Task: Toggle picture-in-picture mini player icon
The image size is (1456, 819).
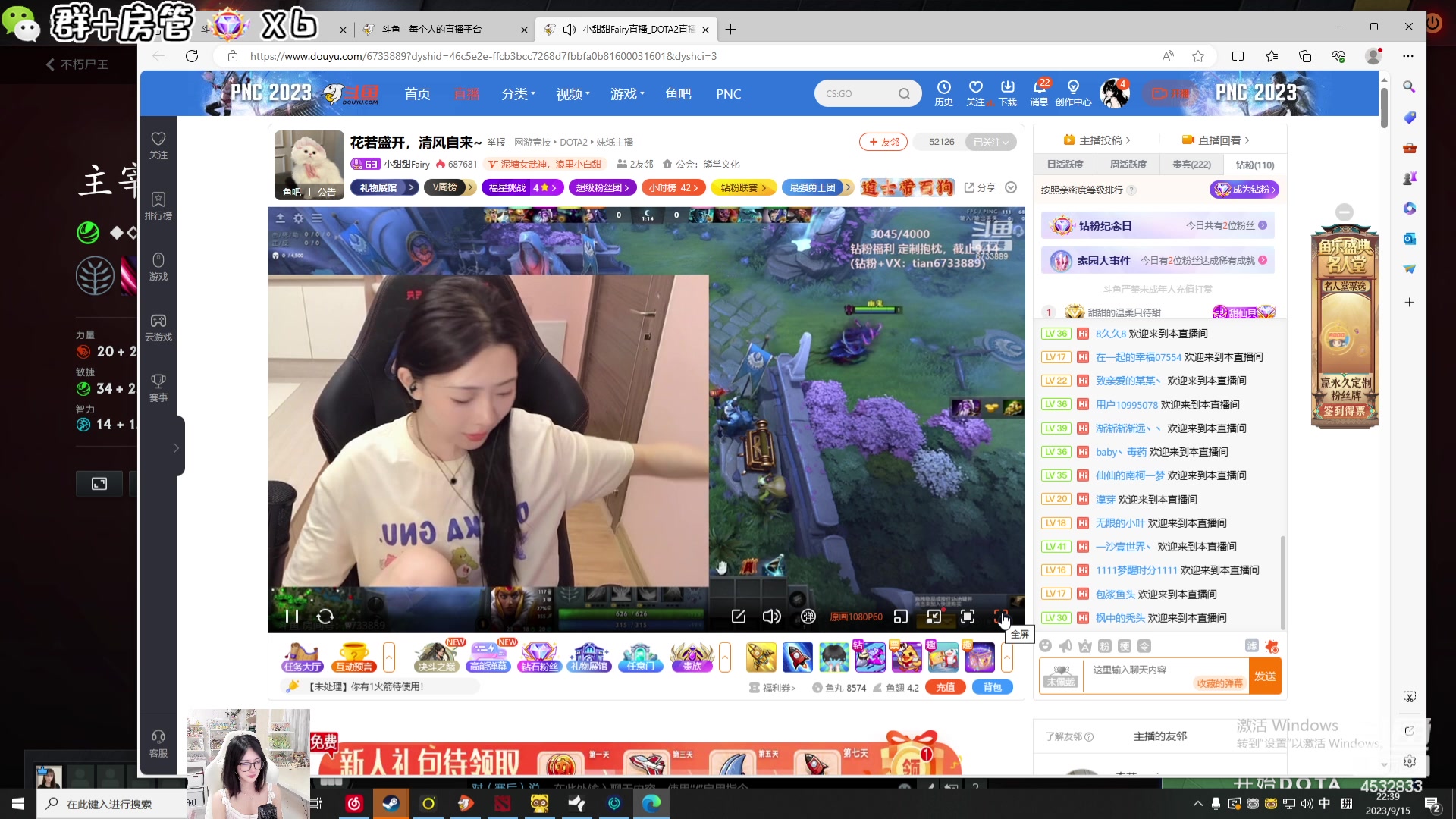Action: [x=901, y=617]
